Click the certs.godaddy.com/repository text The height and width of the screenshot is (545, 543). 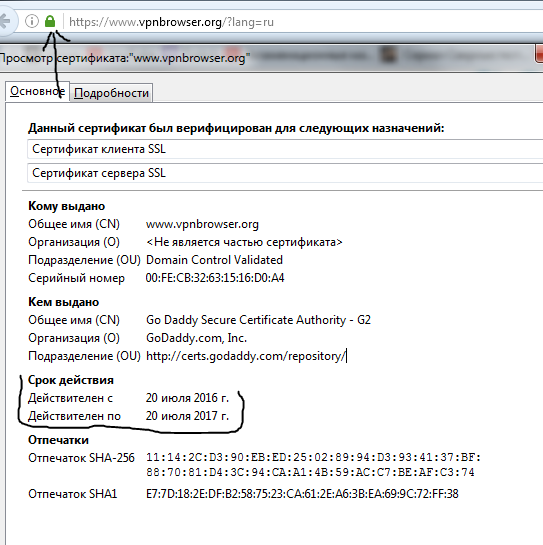(246, 356)
